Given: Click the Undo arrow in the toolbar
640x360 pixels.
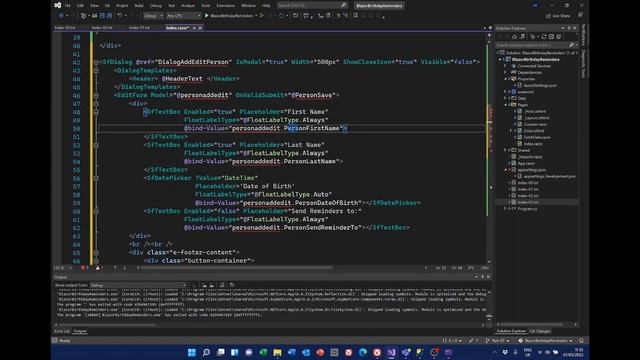Looking at the screenshot, I should click(120, 16).
